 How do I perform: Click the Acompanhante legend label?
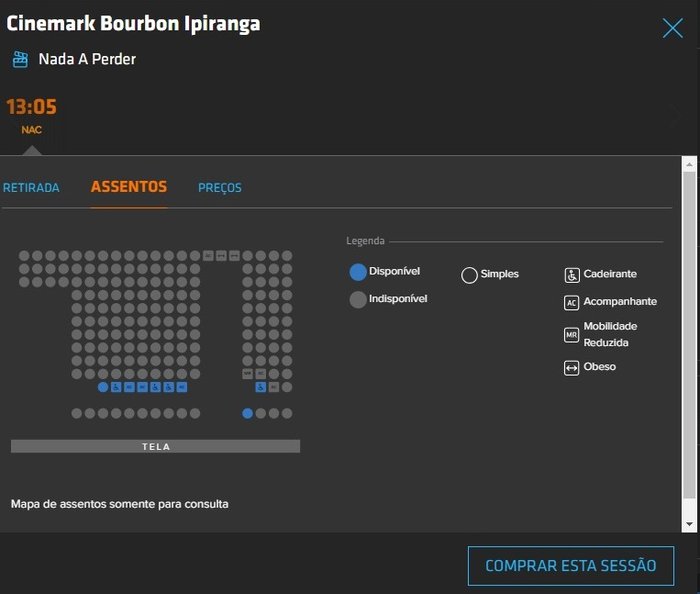[x=620, y=302]
